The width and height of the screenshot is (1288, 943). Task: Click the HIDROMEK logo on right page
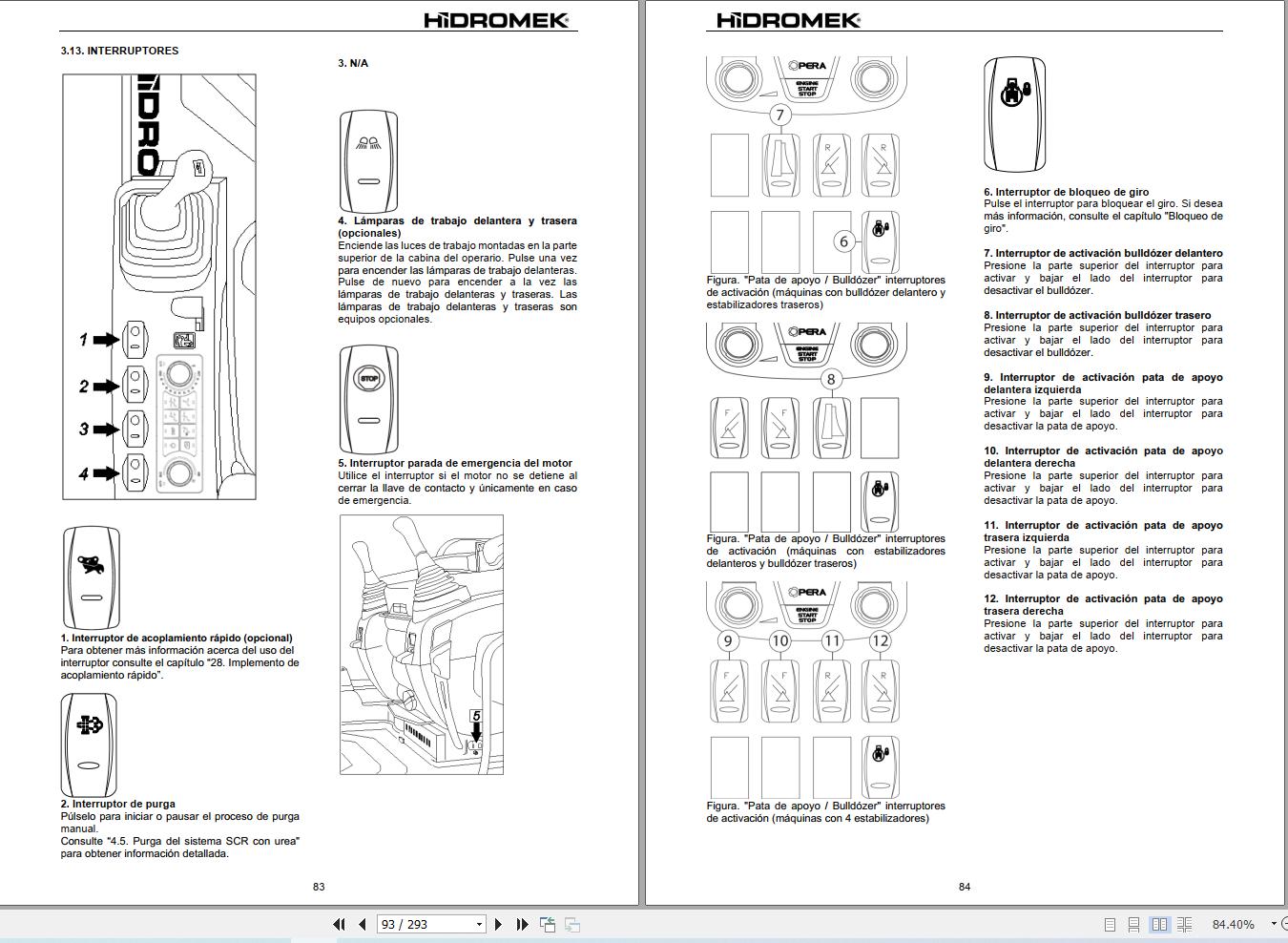788,20
